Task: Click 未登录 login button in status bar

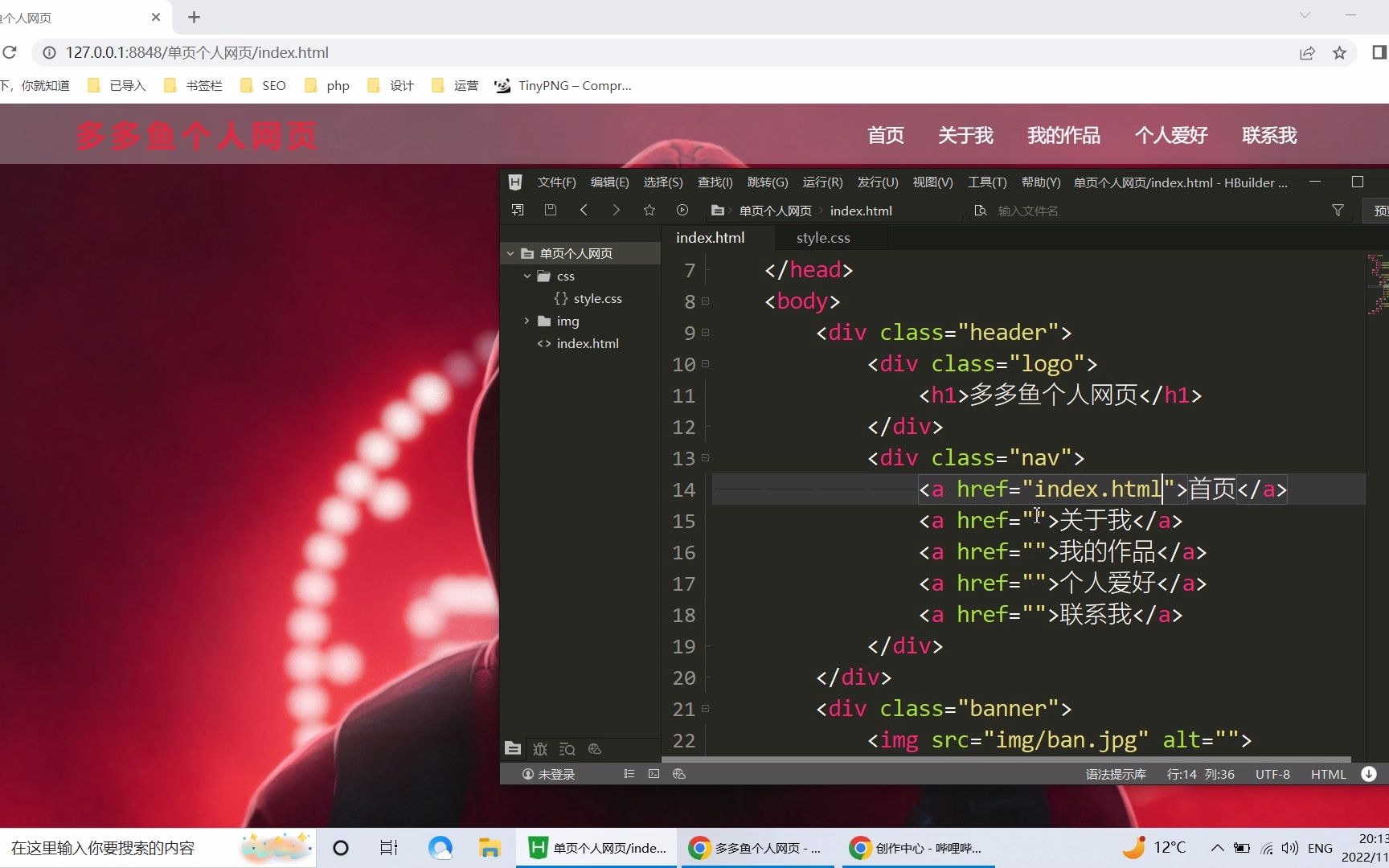Action: (x=548, y=774)
